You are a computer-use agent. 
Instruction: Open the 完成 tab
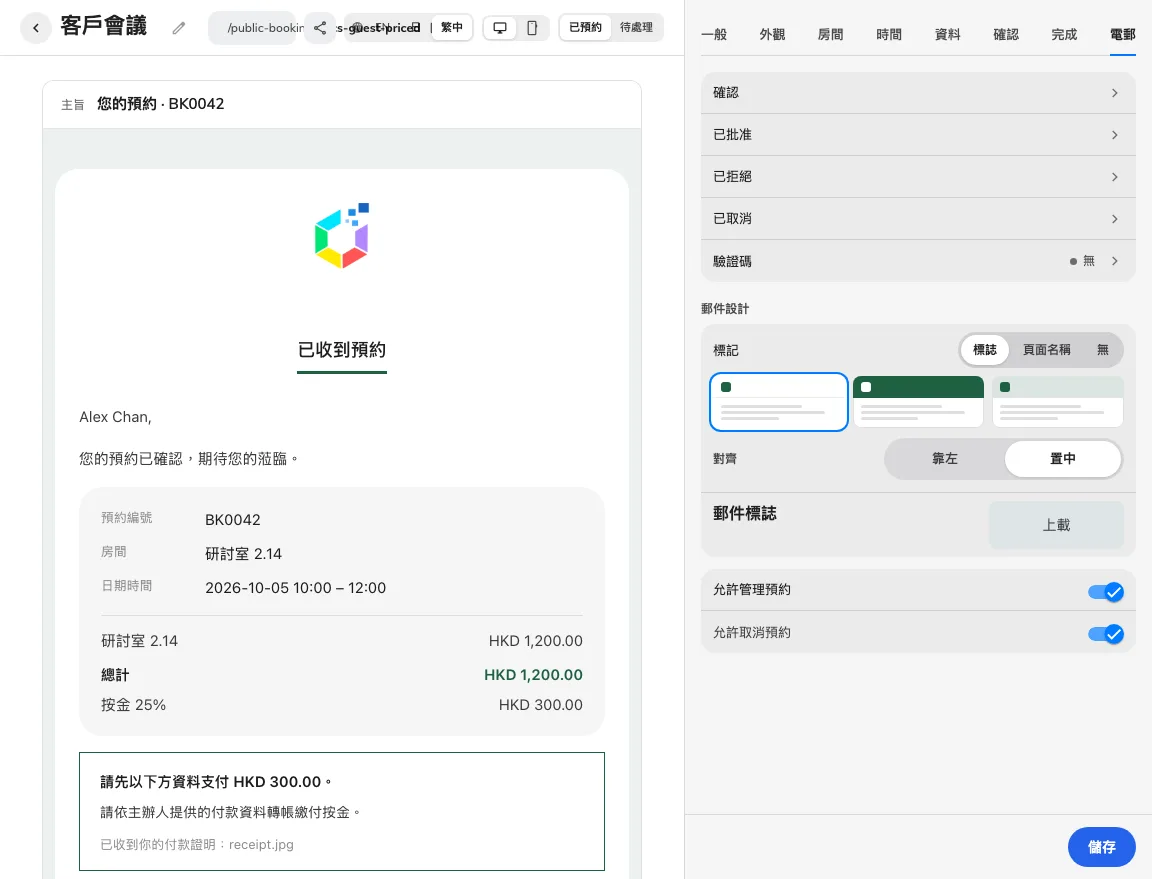[1064, 34]
